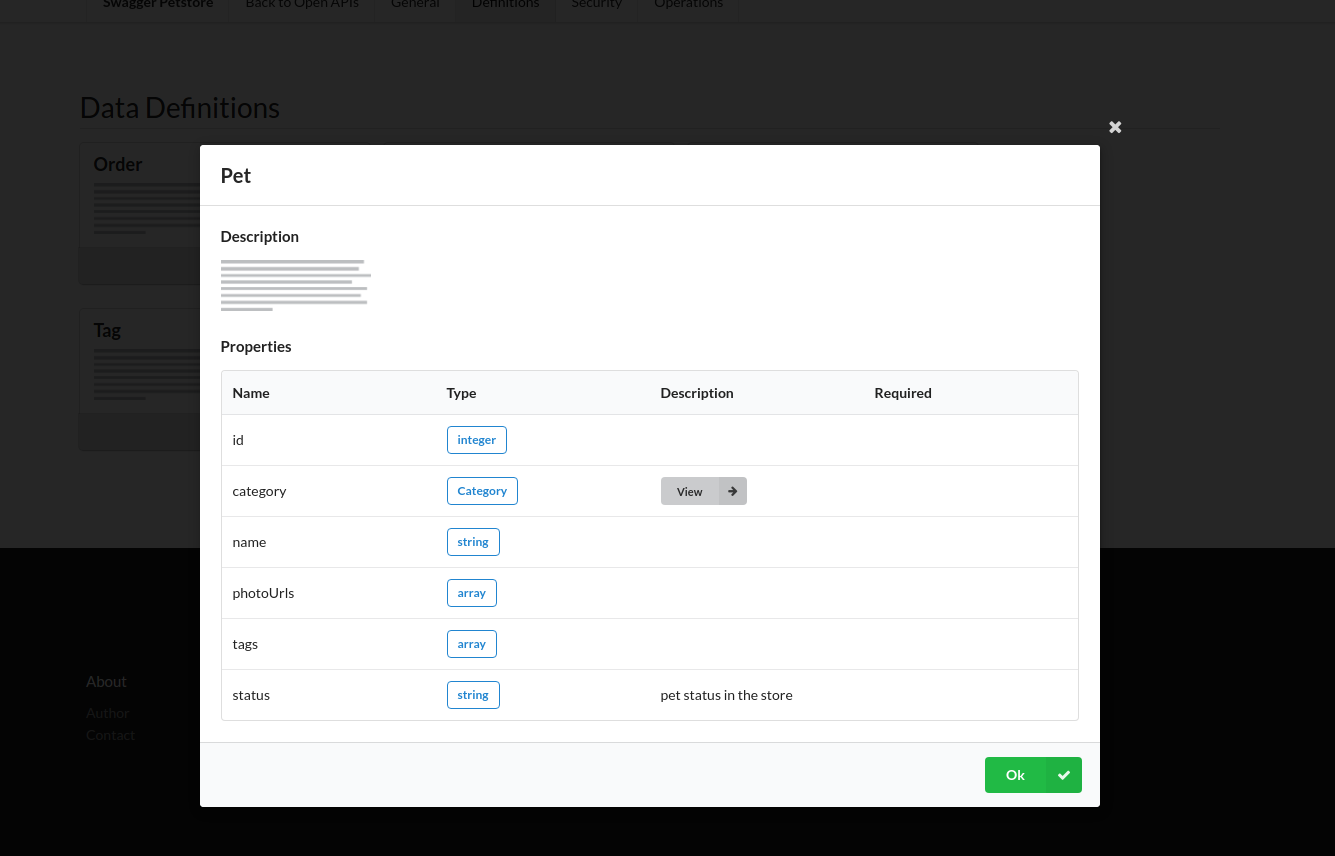
Task: Click the string type label for name
Action: (x=473, y=542)
